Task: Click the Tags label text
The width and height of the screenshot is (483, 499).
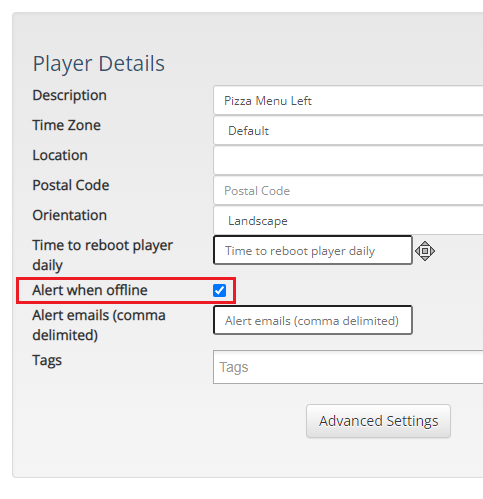Action: coord(47,361)
